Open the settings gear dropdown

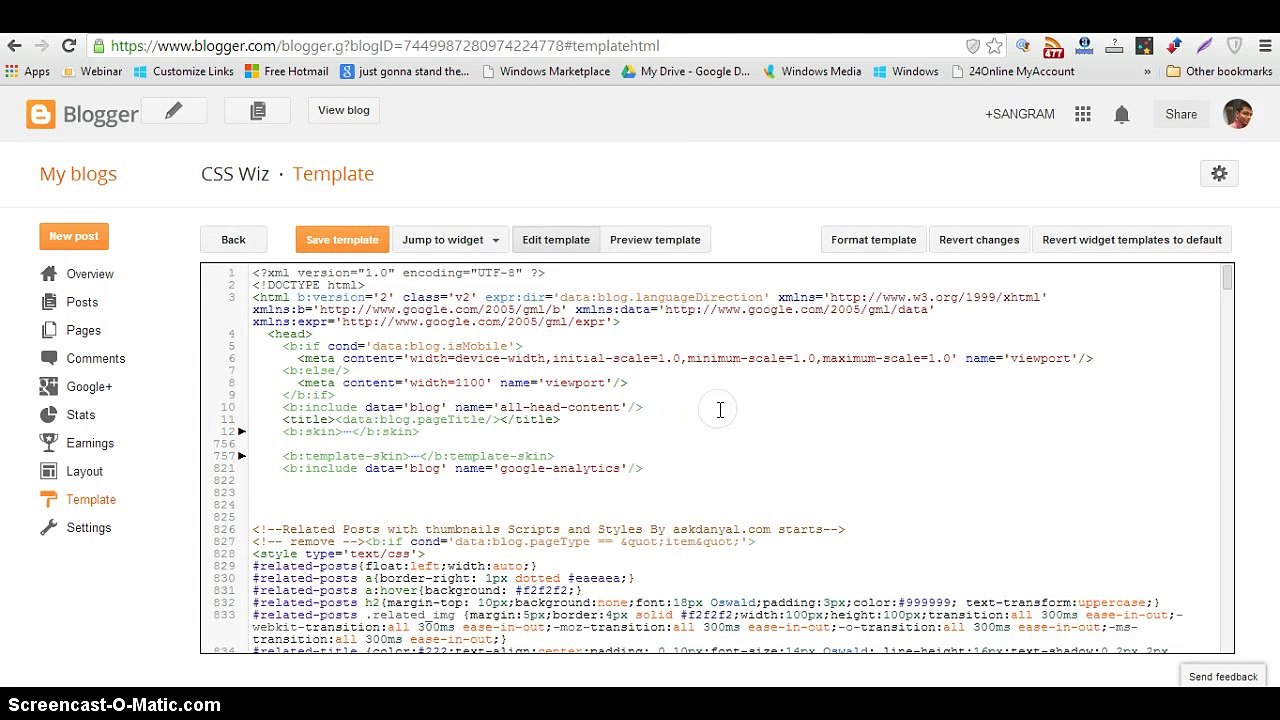(x=1219, y=174)
